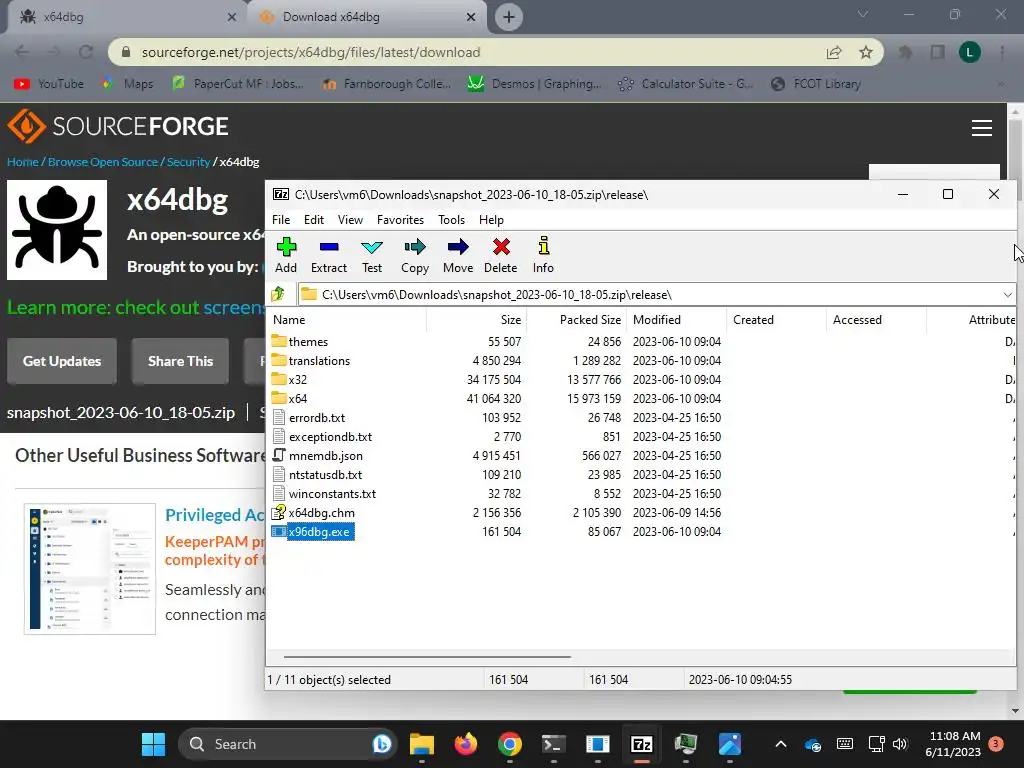Open the Chrome extensions puzzle icon
The image size is (1024, 768).
905,52
